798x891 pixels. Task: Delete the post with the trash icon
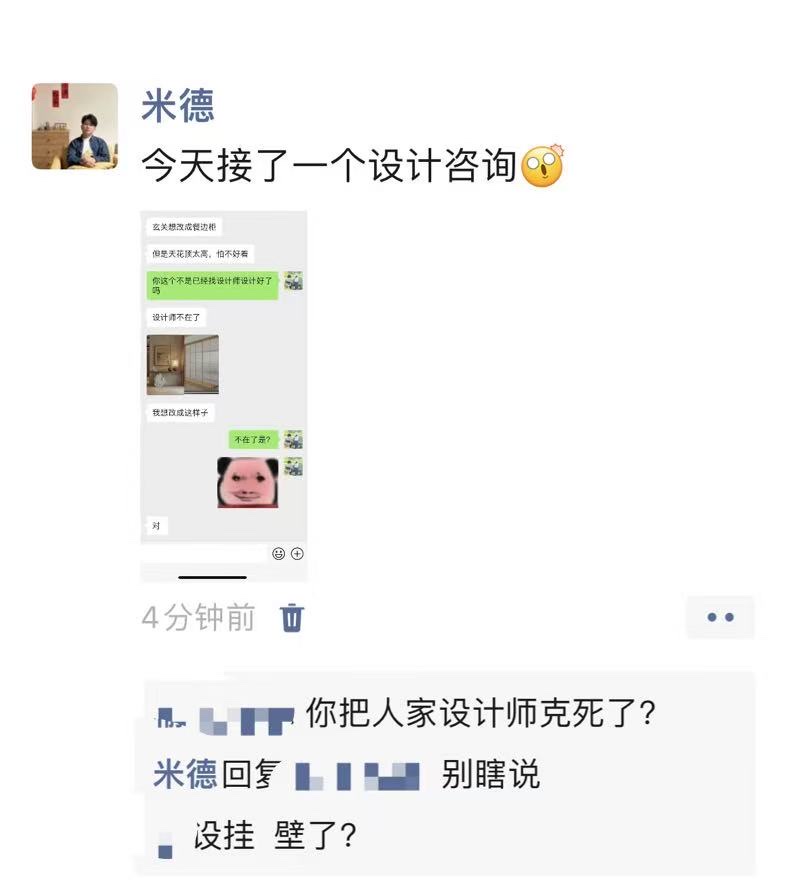292,618
